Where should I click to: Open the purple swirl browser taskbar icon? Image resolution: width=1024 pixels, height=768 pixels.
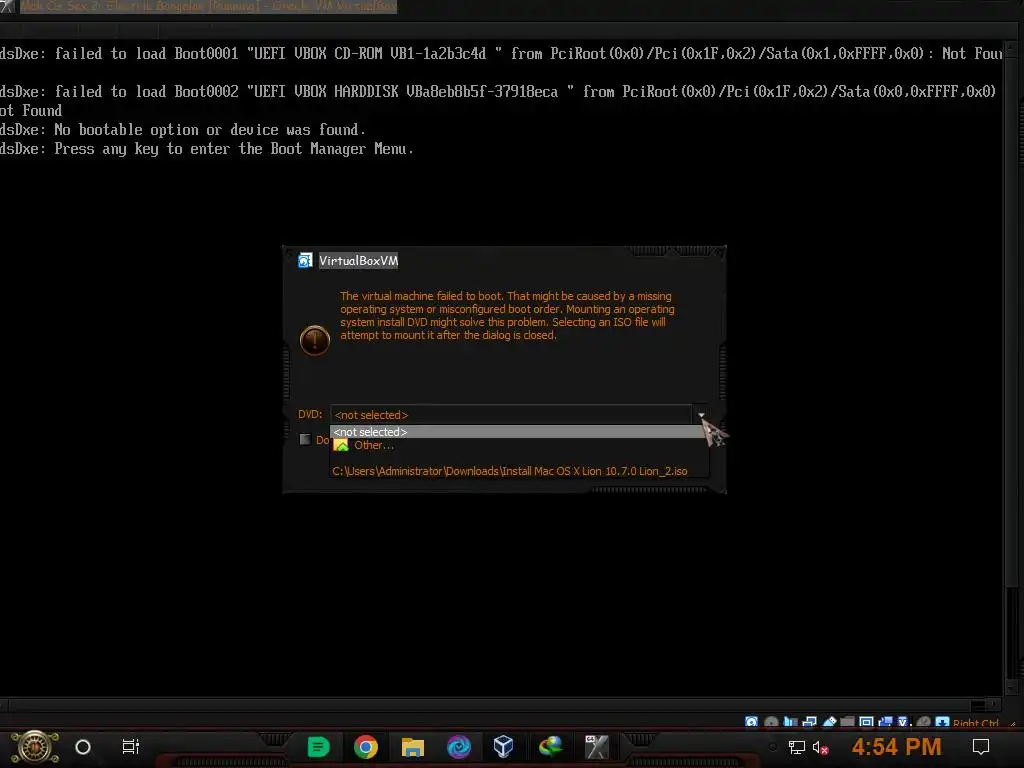pyautogui.click(x=458, y=746)
